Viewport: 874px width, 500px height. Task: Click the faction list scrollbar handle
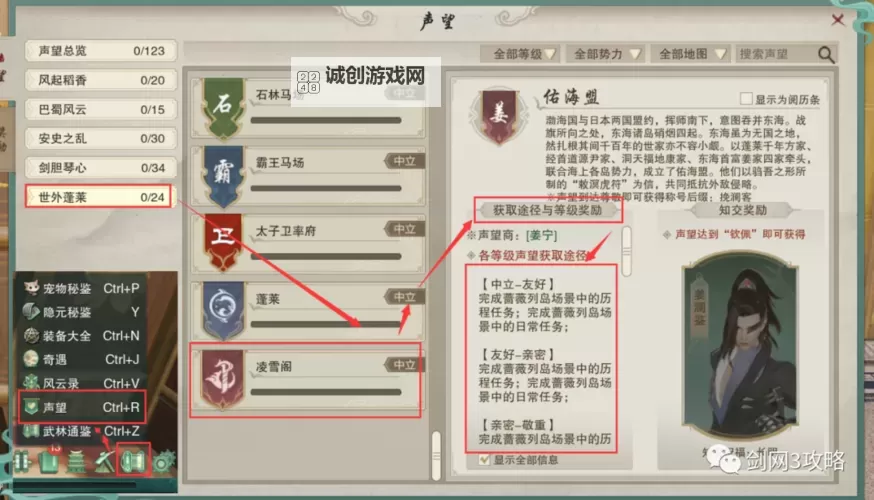(436, 455)
